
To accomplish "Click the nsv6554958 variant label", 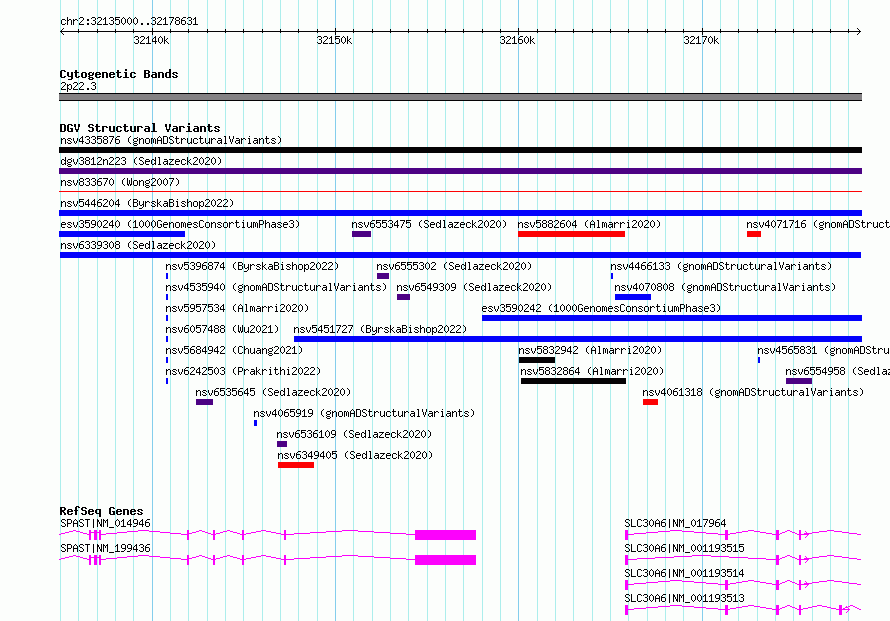I will tap(838, 371).
